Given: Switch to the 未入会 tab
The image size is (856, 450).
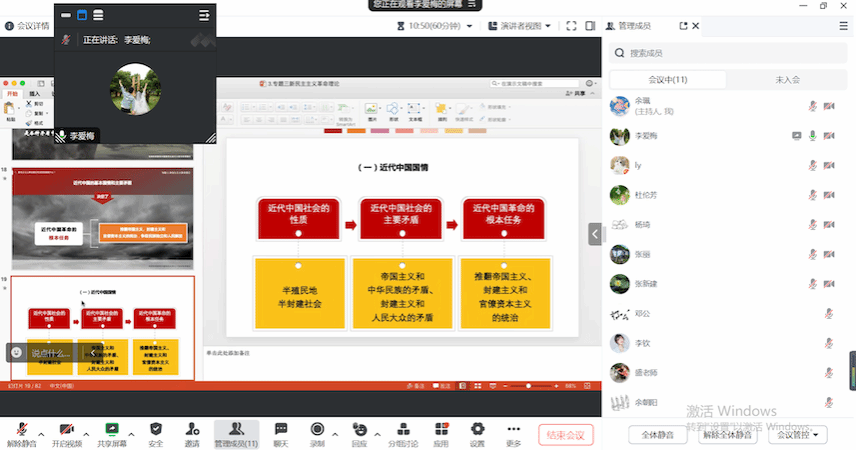Looking at the screenshot, I should 787,79.
